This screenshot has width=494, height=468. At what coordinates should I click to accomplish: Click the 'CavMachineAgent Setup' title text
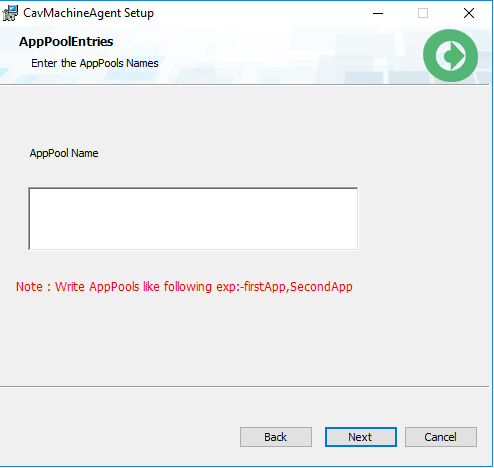(x=88, y=13)
